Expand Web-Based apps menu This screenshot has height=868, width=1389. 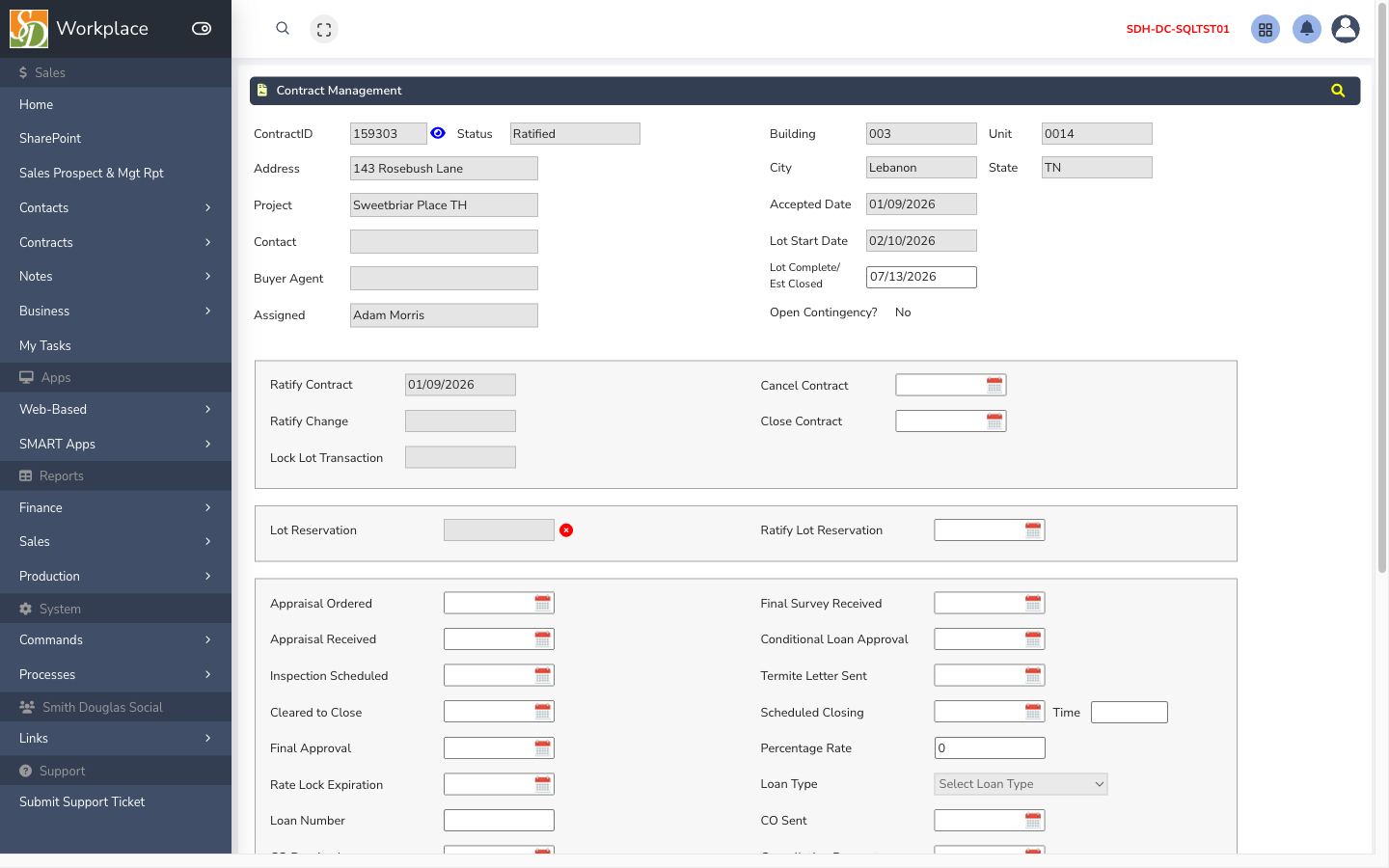coord(116,409)
